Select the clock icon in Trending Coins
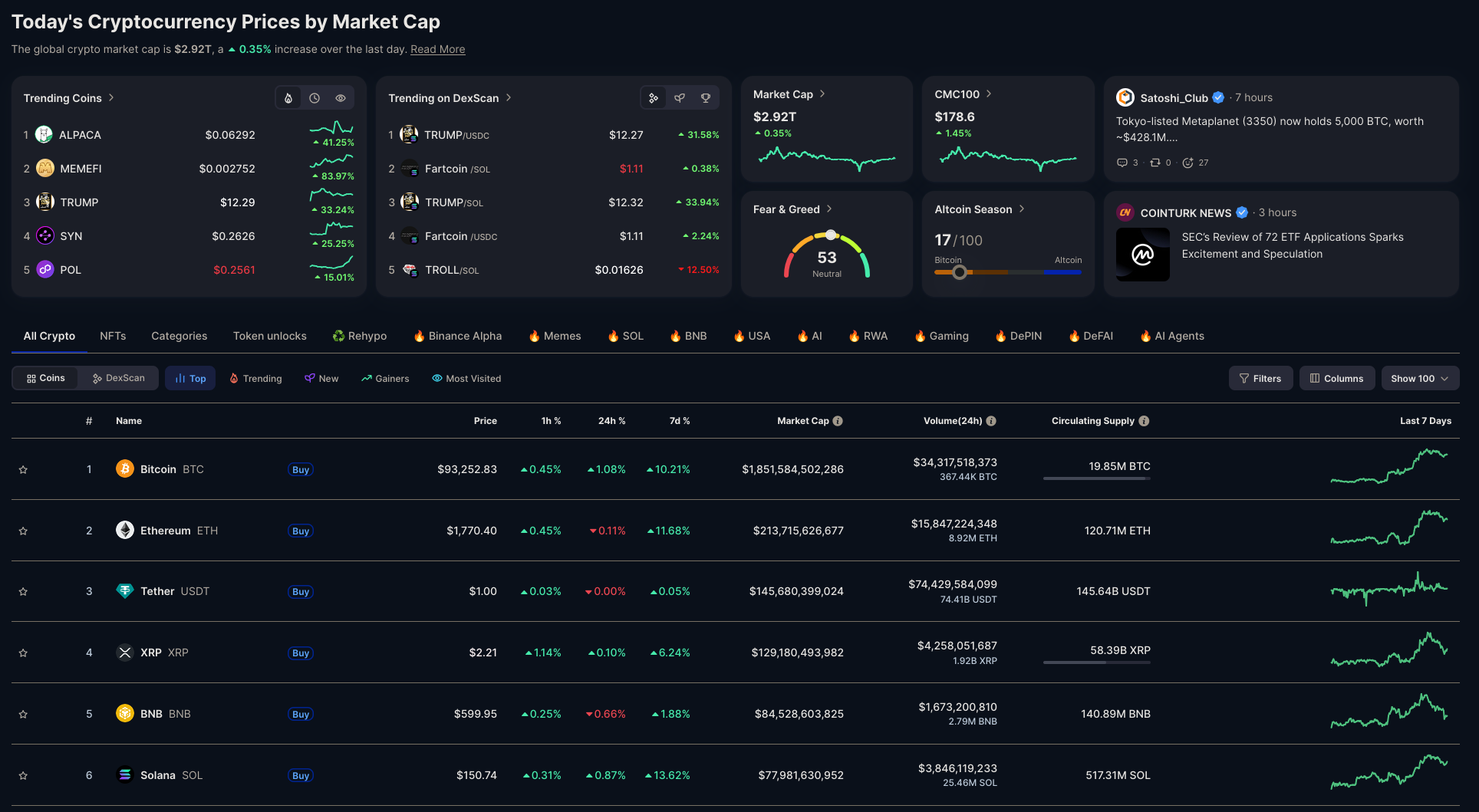This screenshot has width=1479, height=812. pos(315,98)
